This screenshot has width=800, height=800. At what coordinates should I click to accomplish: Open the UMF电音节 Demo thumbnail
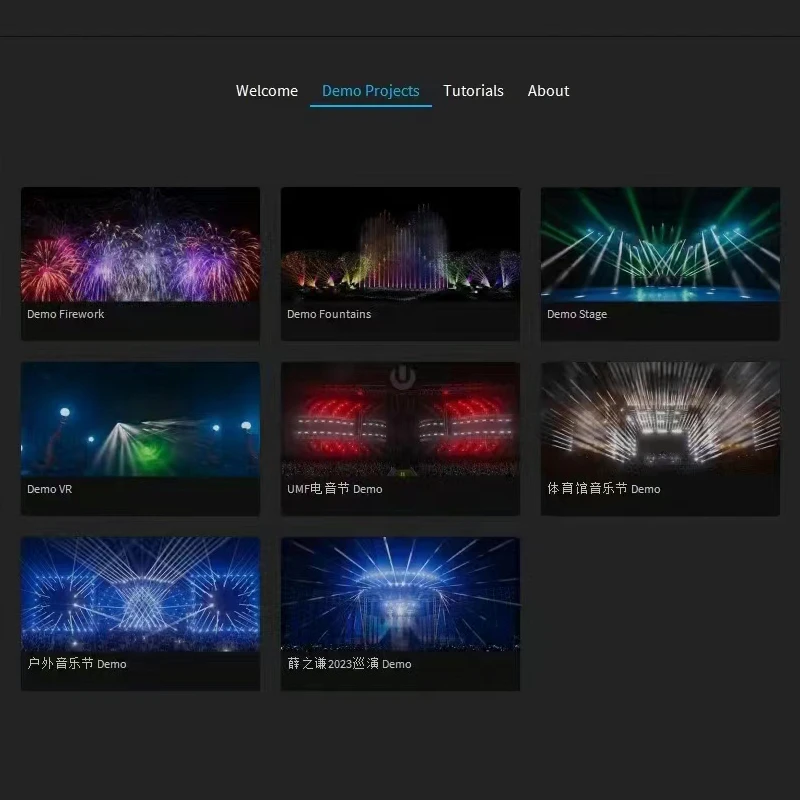[401, 419]
